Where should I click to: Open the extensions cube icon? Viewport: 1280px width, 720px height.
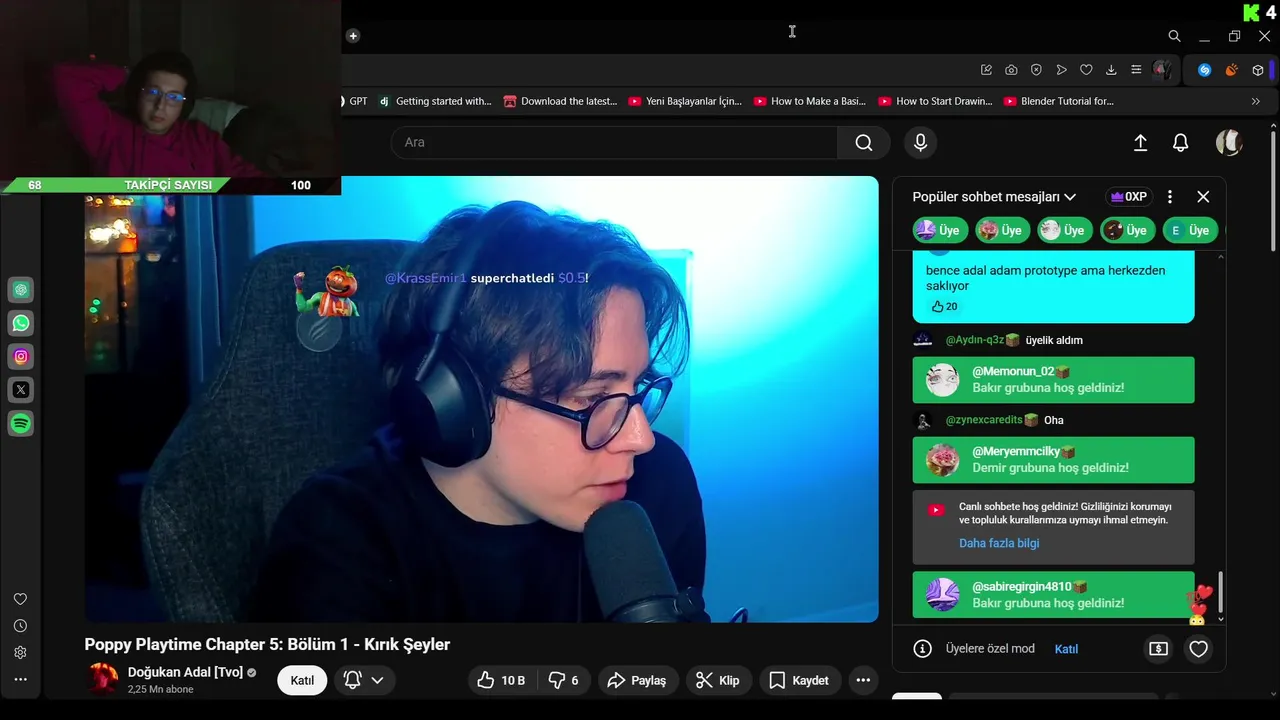click(1258, 70)
